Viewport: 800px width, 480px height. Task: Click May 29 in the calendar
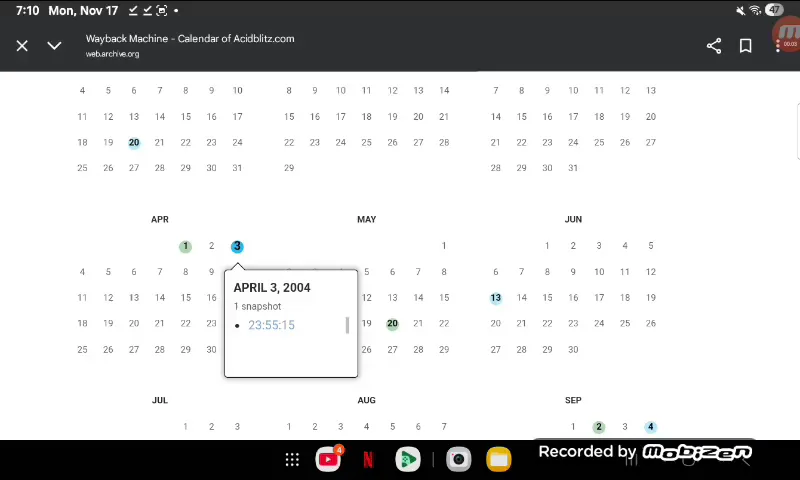tap(444, 350)
